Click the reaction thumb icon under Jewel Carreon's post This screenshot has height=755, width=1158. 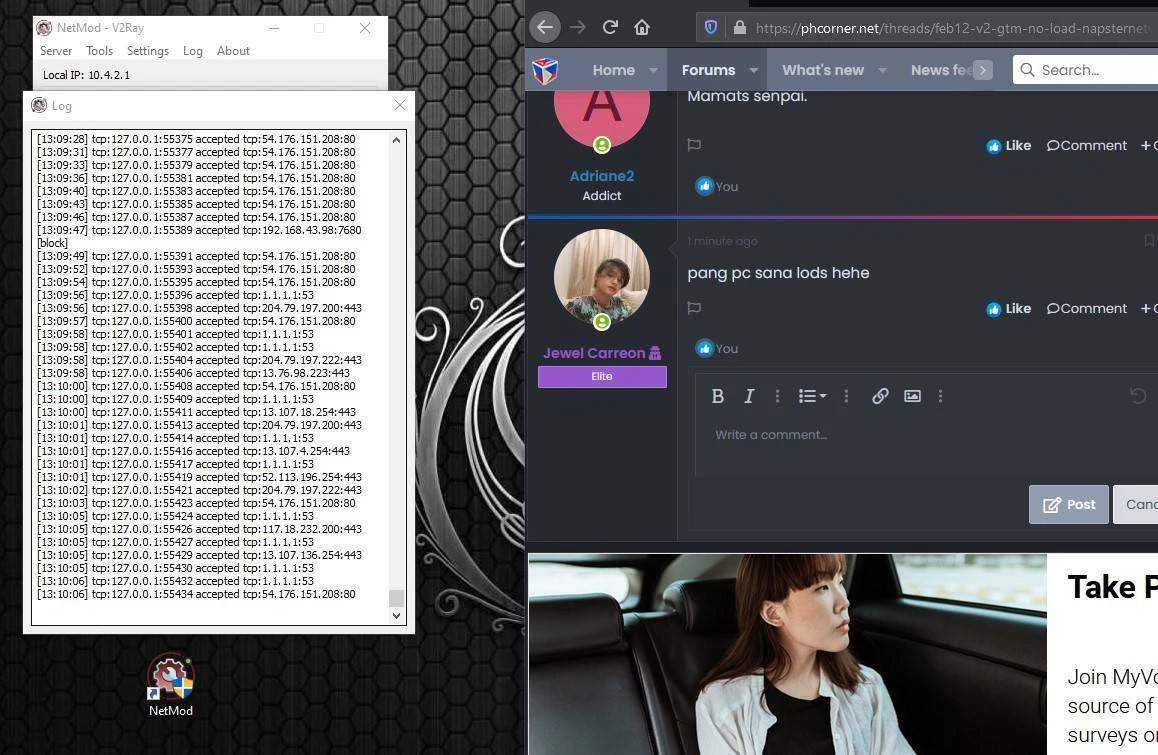704,348
